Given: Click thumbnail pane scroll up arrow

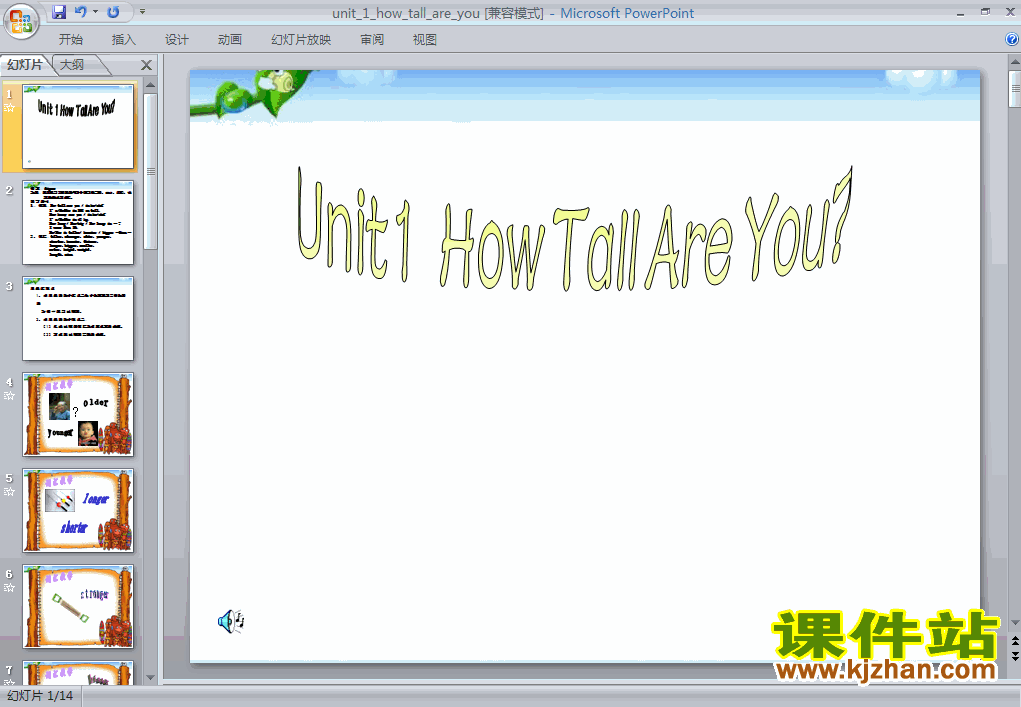Looking at the screenshot, I should 150,85.
